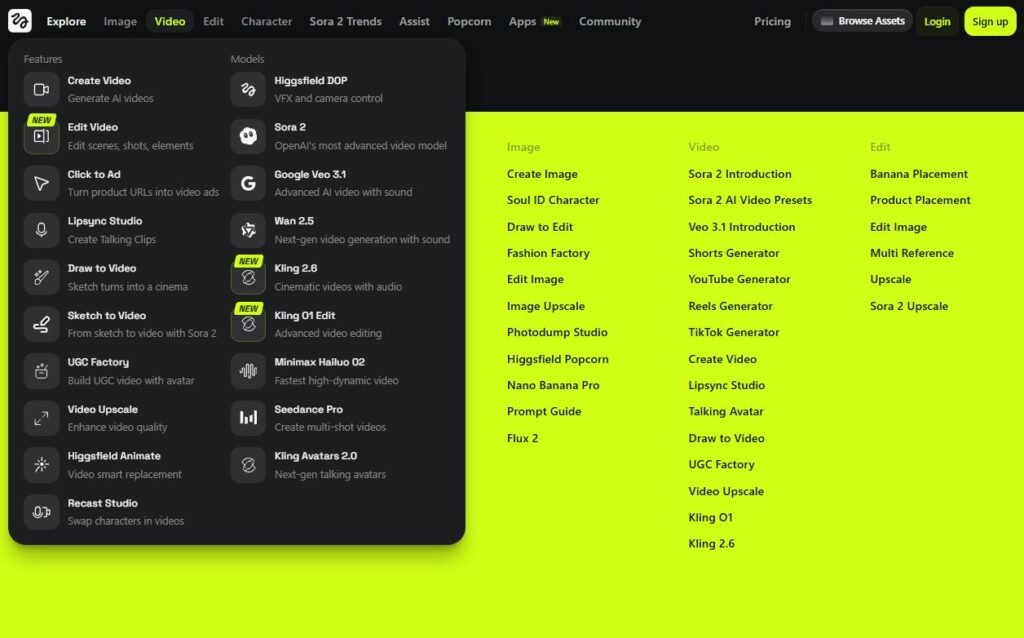Open the Pricing page
The width and height of the screenshot is (1024, 638).
coord(772,21)
